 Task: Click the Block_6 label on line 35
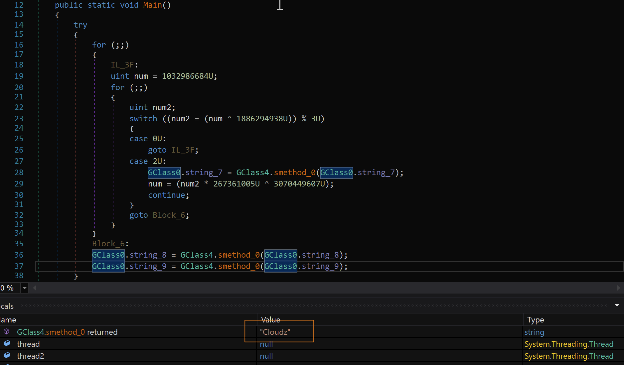(x=110, y=243)
